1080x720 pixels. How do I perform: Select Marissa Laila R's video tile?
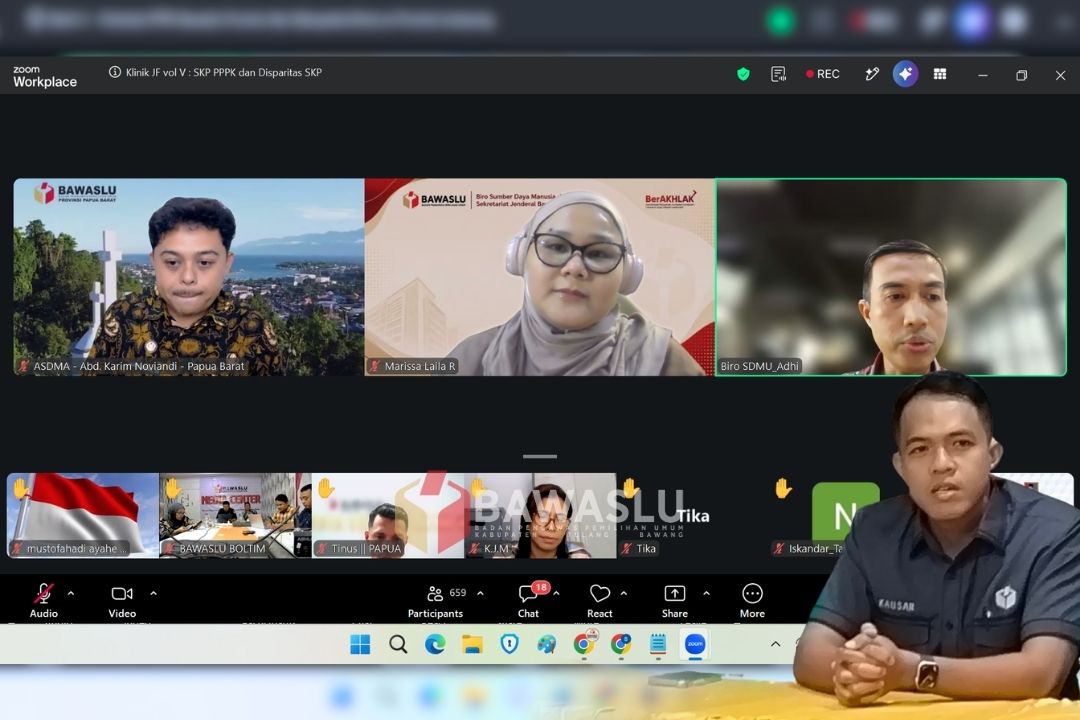(x=539, y=277)
